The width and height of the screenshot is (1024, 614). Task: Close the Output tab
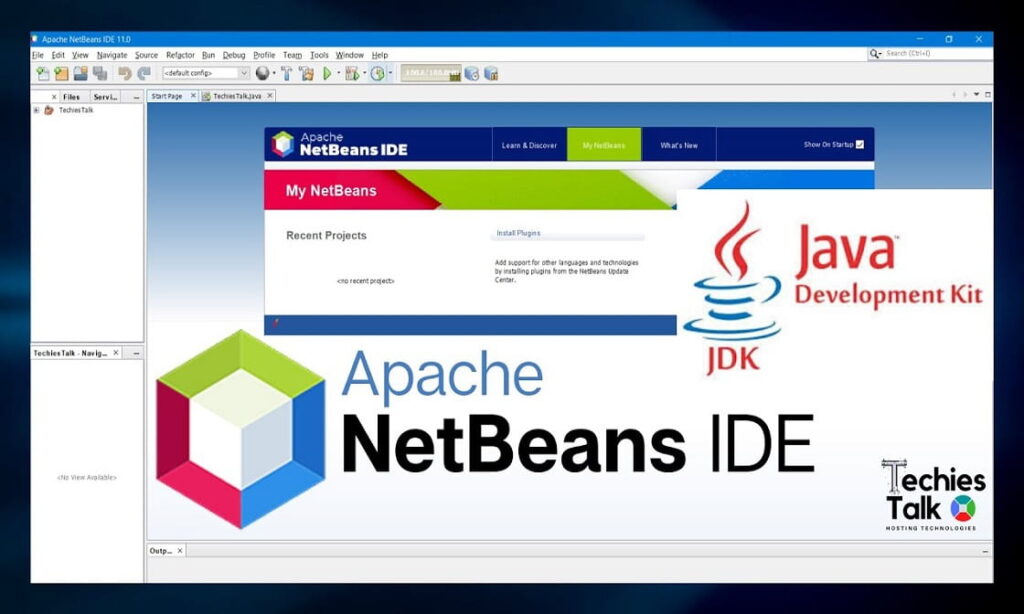180,551
